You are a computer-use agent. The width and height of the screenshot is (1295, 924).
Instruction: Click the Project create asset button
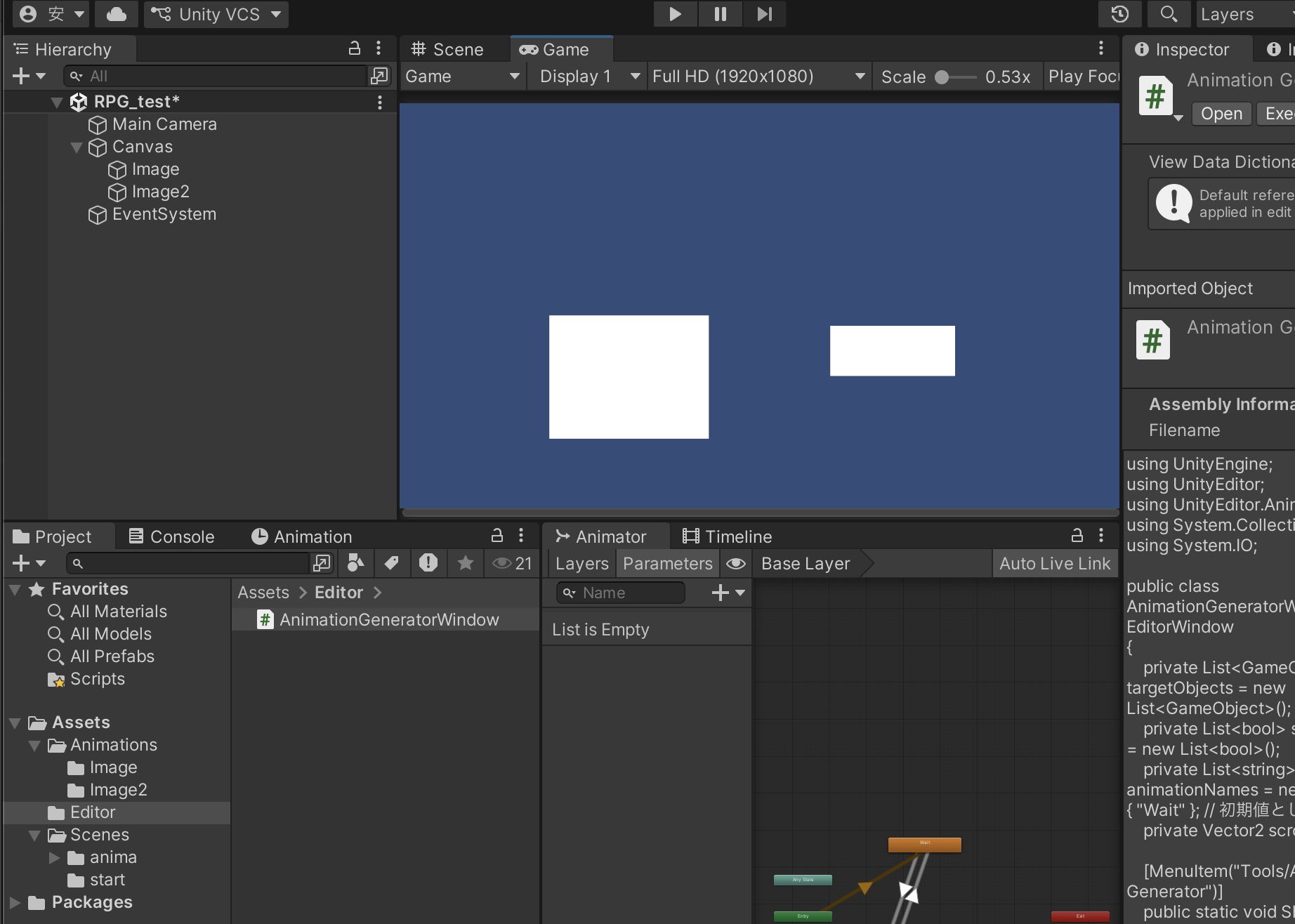coord(28,563)
